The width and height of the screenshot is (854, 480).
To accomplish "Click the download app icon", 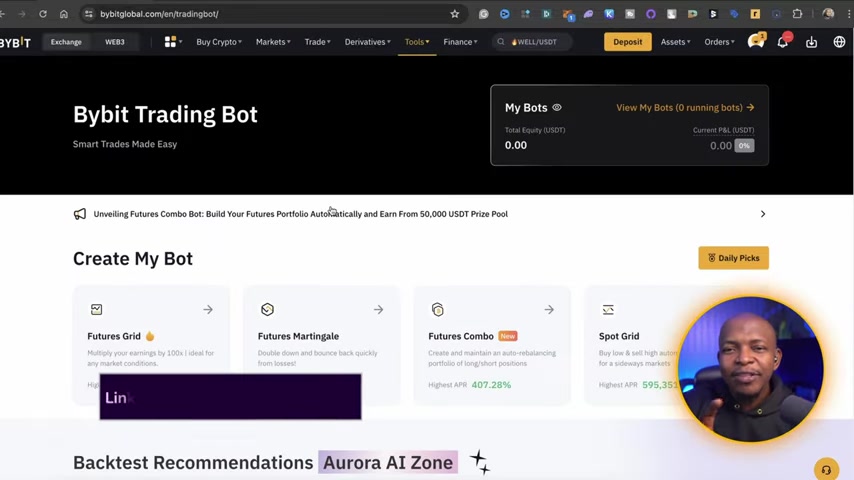I will (x=812, y=42).
